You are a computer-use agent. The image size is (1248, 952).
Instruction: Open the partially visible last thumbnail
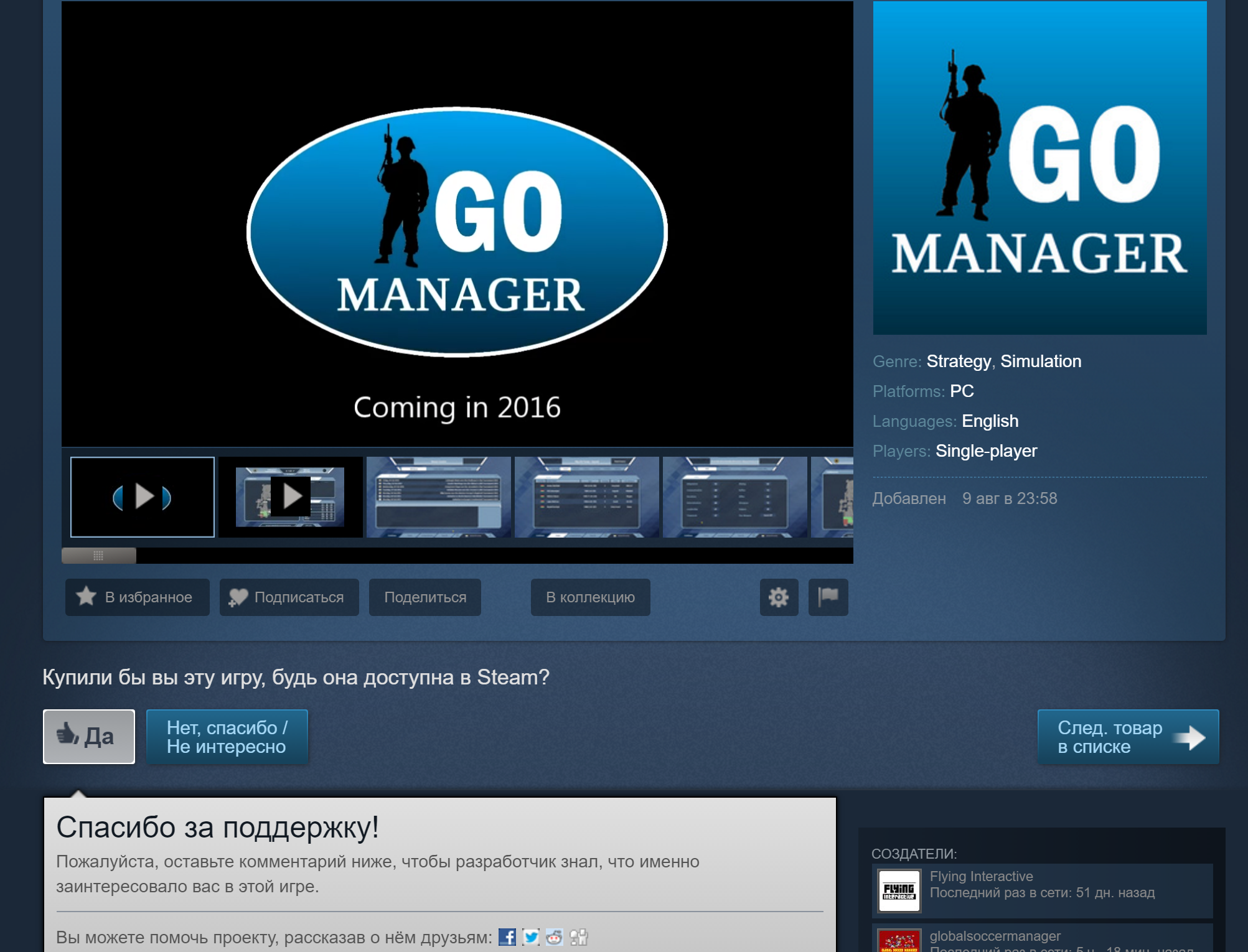[x=832, y=497]
